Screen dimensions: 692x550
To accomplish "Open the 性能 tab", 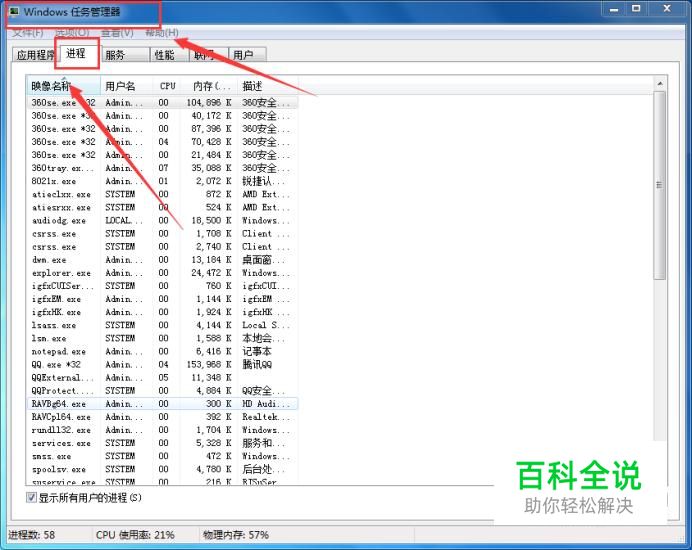I will click(x=169, y=55).
